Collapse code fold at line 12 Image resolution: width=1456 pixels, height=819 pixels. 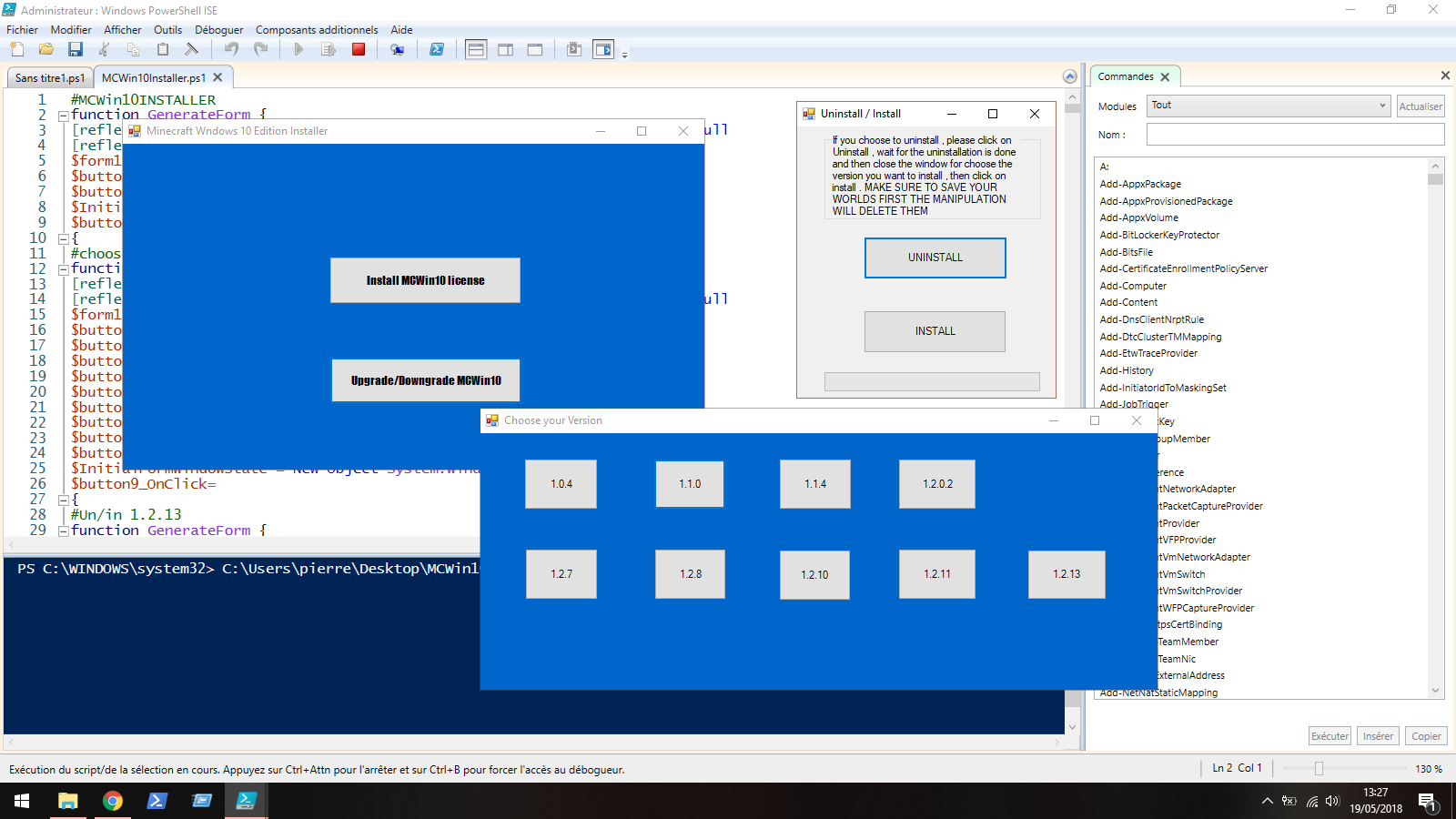pos(63,269)
